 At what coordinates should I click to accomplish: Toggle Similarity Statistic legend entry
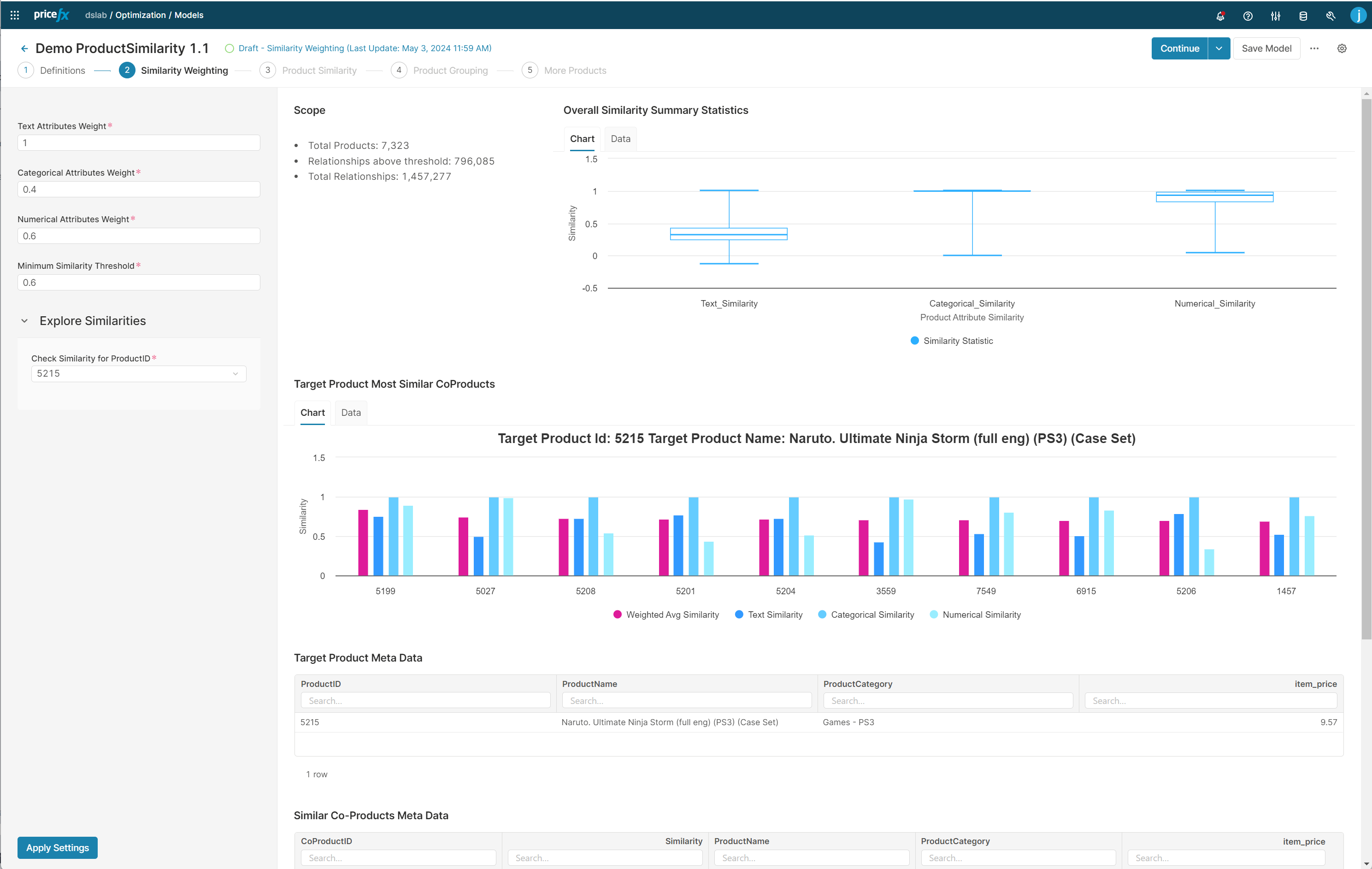coord(952,341)
